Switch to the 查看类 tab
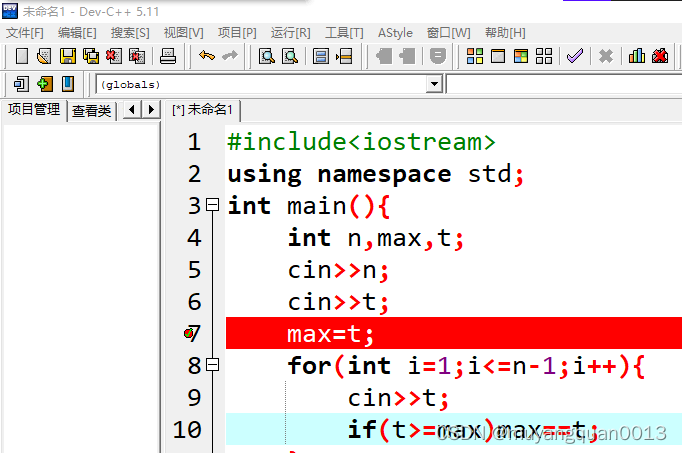 pos(91,110)
